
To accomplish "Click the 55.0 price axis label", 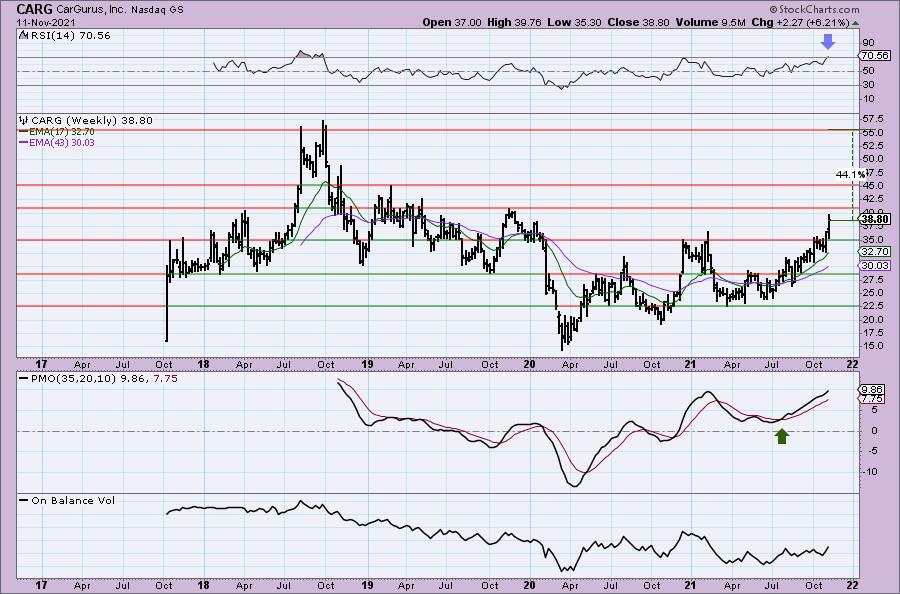I will [x=872, y=132].
